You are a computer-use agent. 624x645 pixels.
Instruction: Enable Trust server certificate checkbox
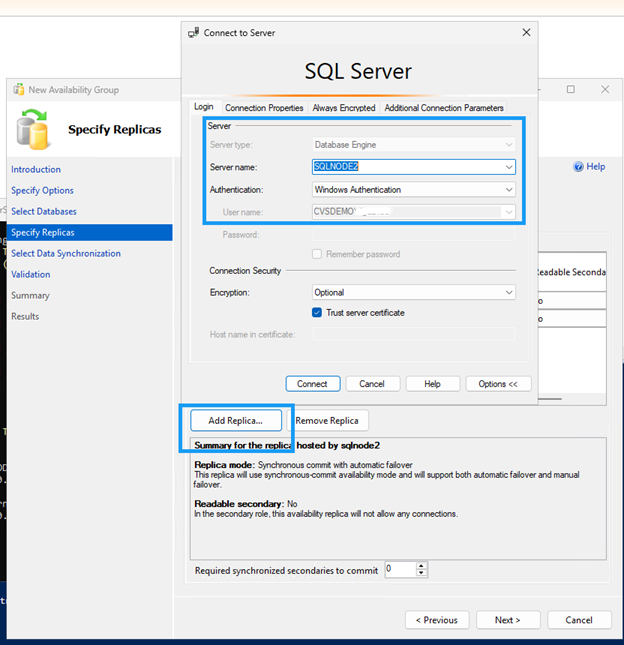pyautogui.click(x=318, y=313)
